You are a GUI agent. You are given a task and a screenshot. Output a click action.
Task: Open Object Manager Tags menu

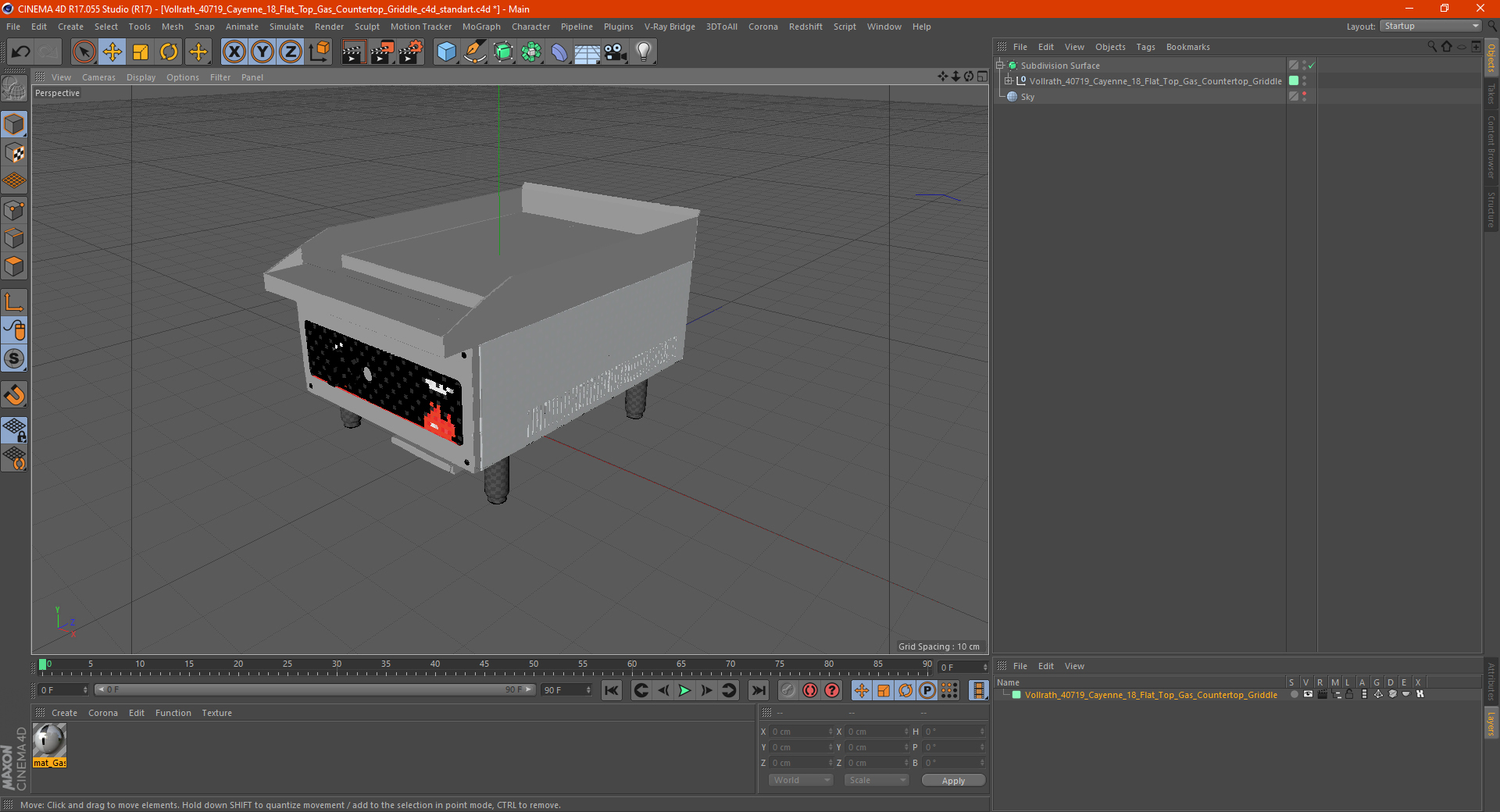[x=1145, y=47]
